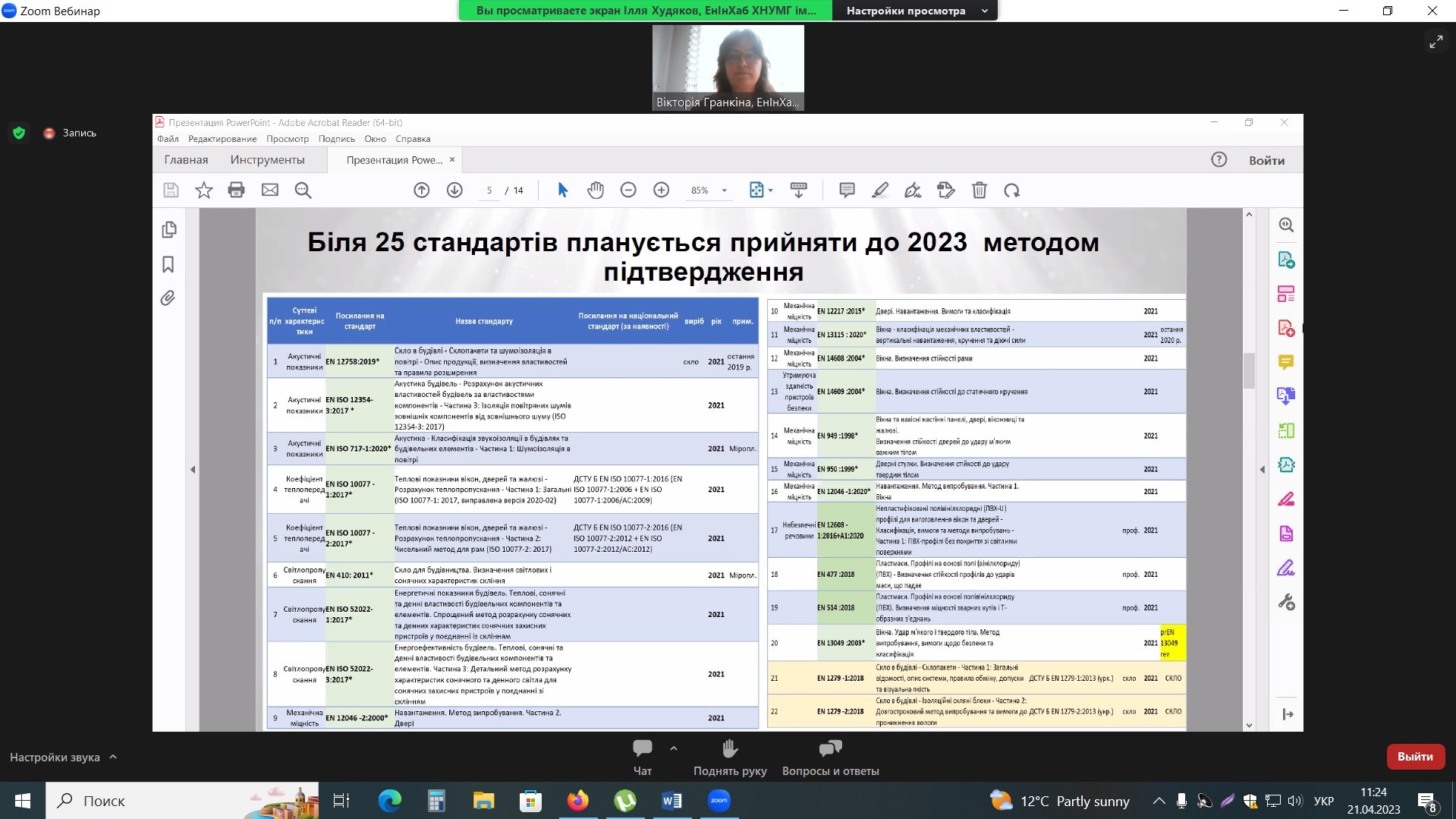Screen dimensions: 1456x819
Task: Collapse the right tools pane arrow
Action: [1263, 470]
